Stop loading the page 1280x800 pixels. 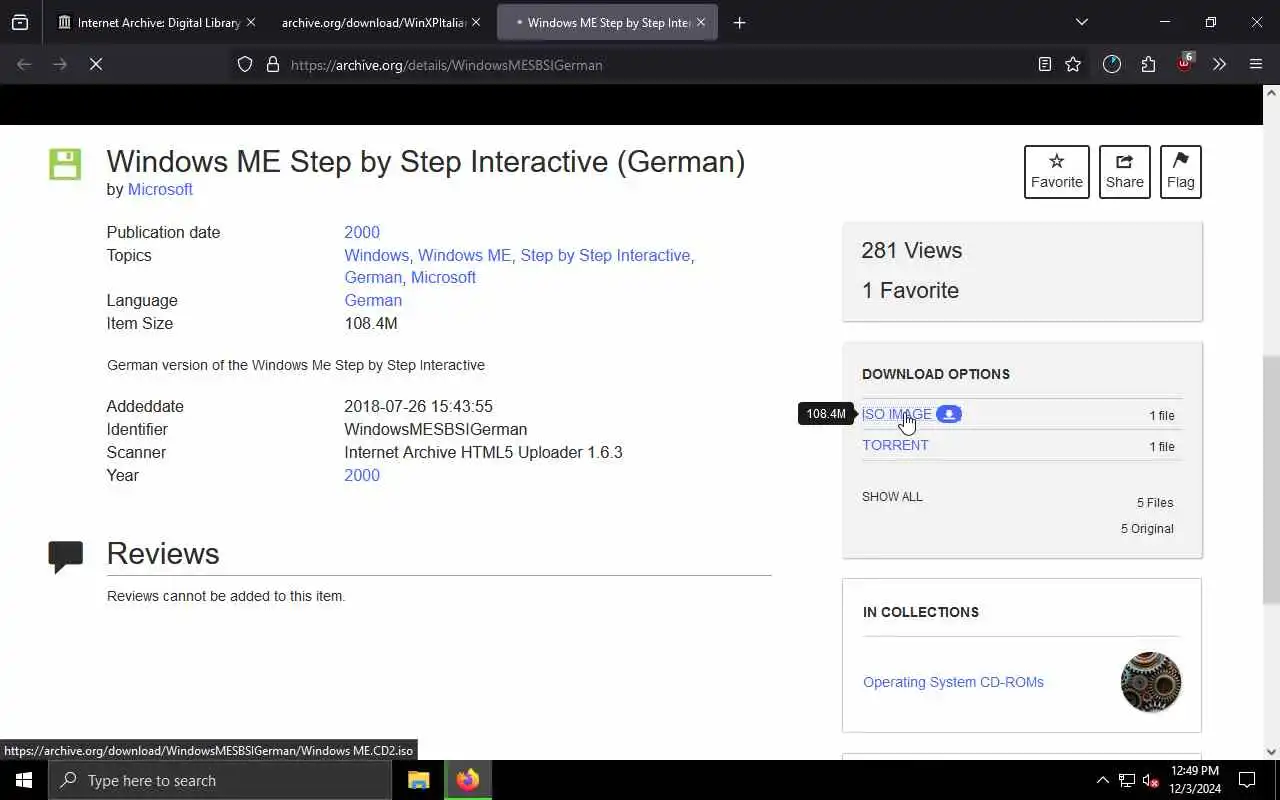tap(96, 64)
